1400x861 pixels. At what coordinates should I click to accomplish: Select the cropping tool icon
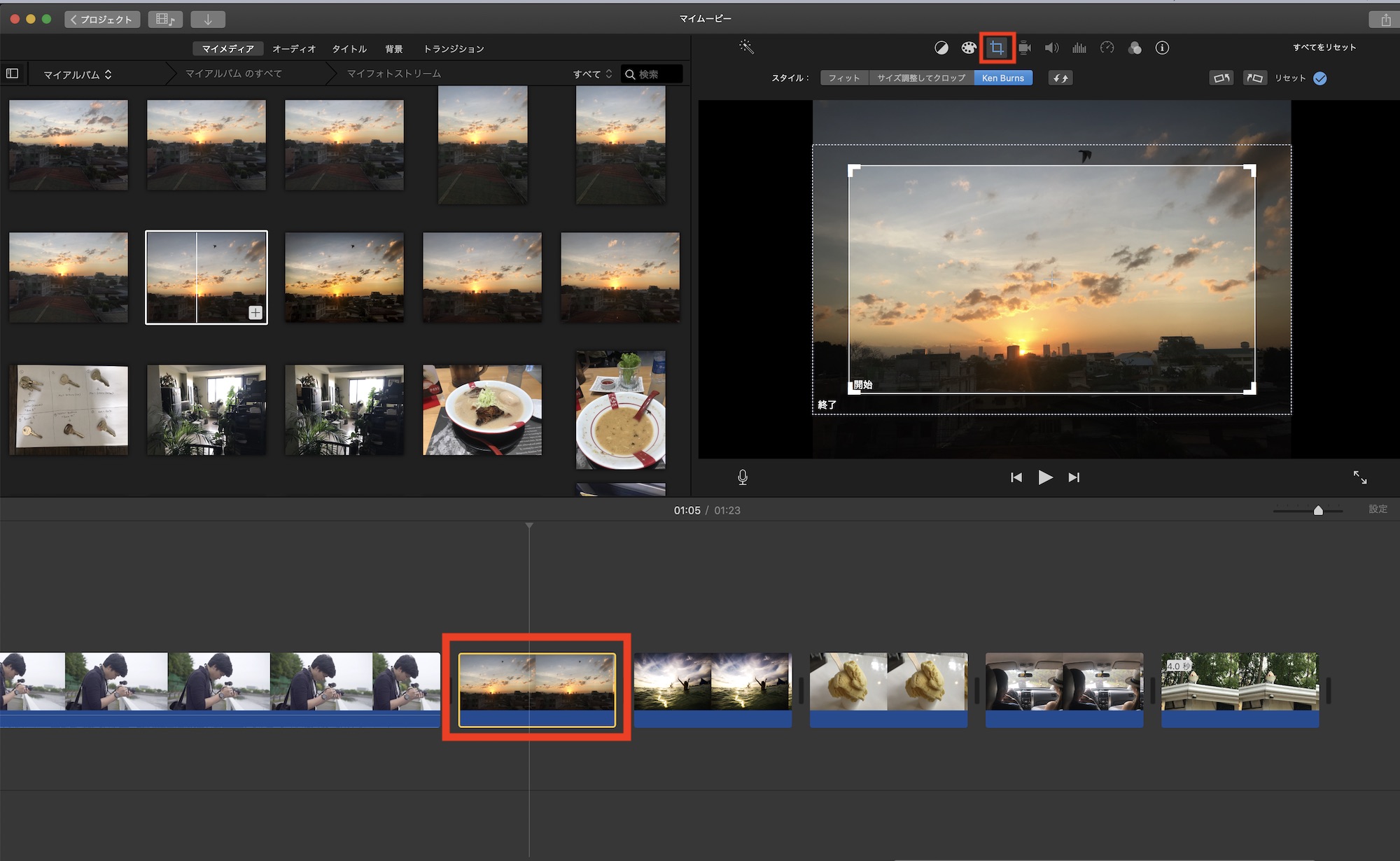pos(997,48)
